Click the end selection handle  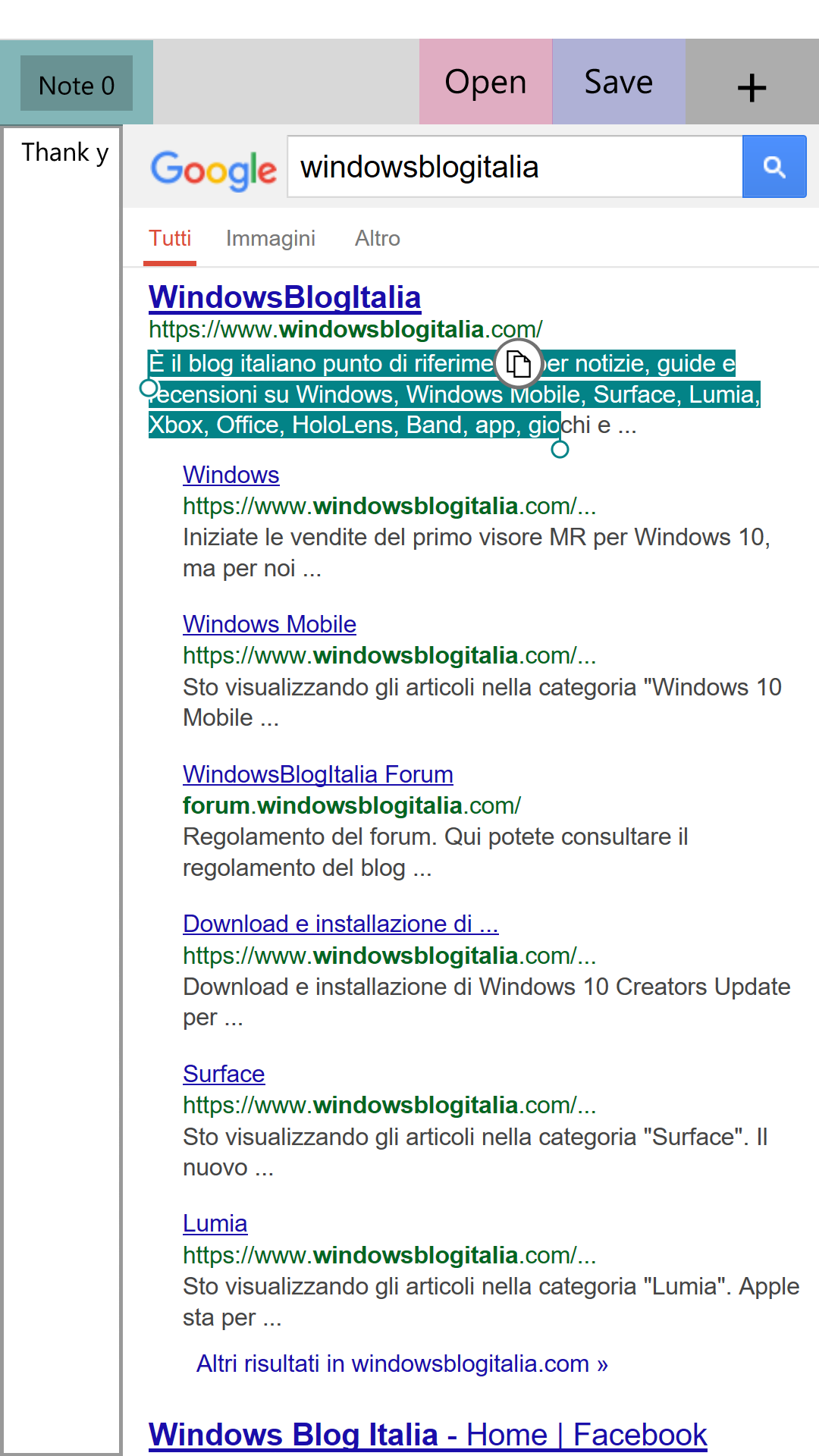click(x=560, y=450)
